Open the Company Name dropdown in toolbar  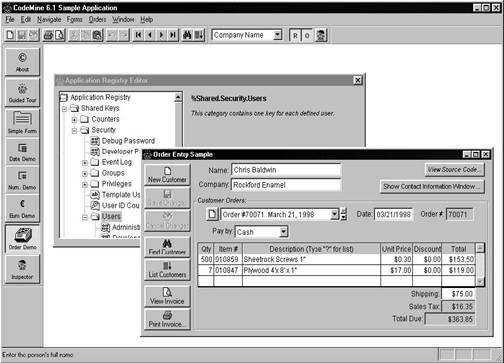[277, 35]
